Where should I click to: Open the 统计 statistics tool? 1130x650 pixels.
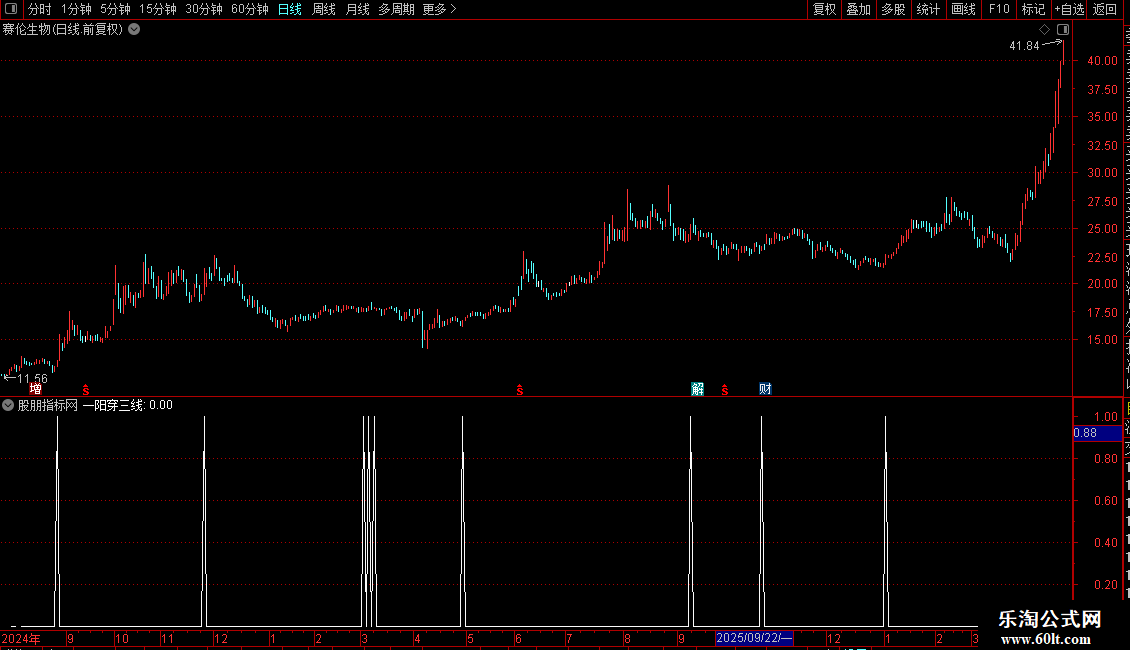point(928,9)
